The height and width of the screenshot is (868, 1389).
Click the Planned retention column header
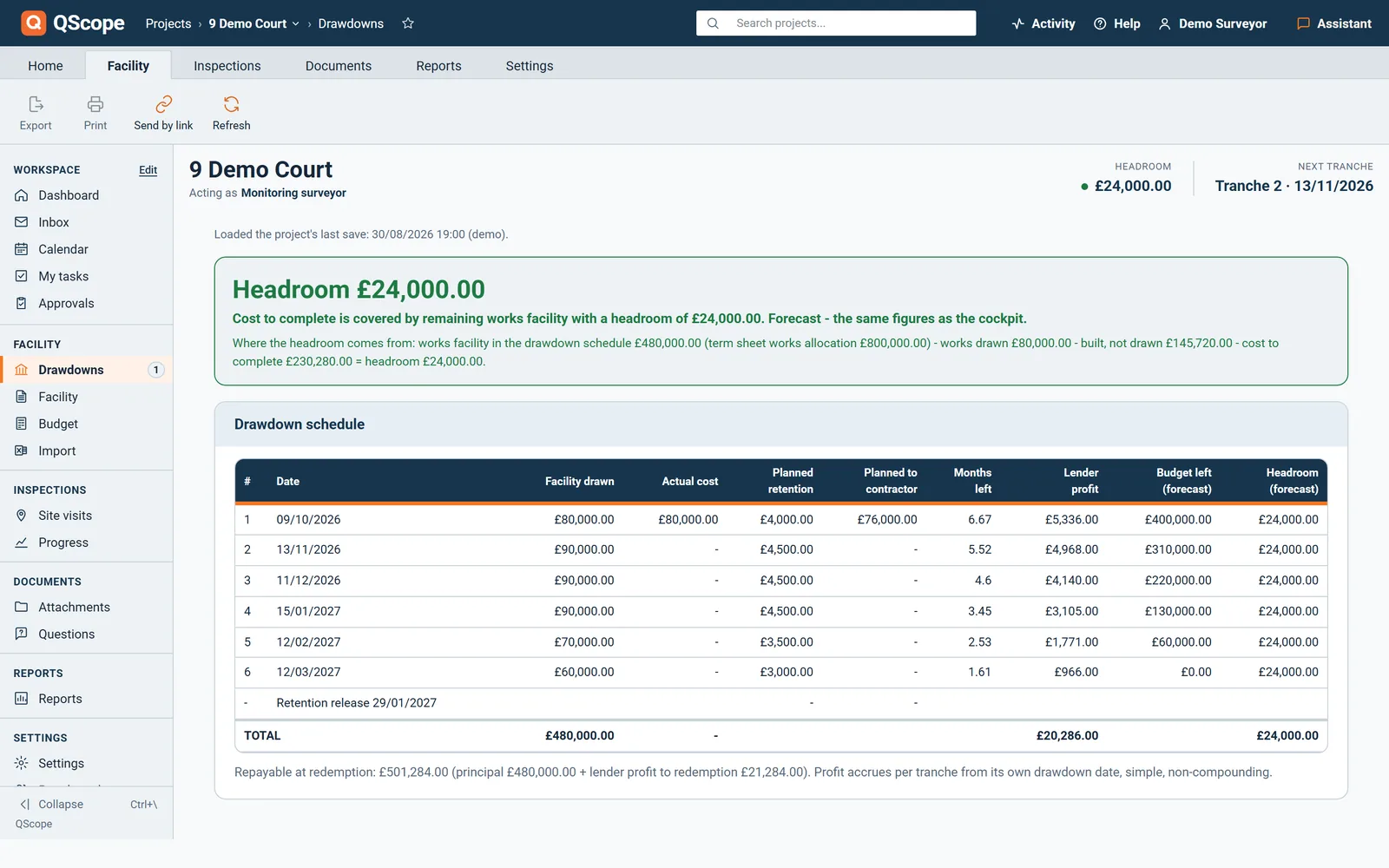pyautogui.click(x=790, y=481)
